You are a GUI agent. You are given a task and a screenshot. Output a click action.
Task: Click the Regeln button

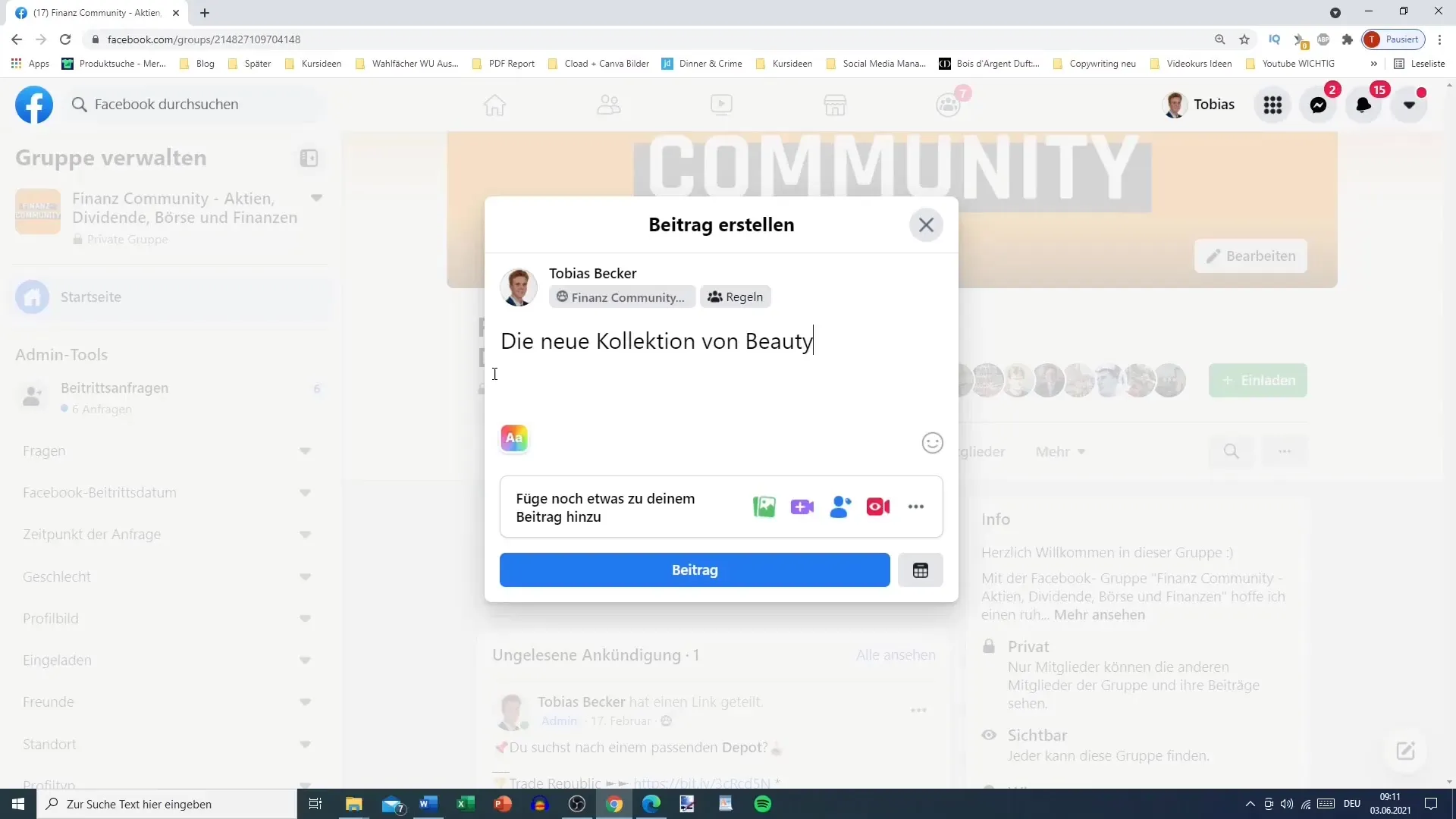click(x=735, y=297)
